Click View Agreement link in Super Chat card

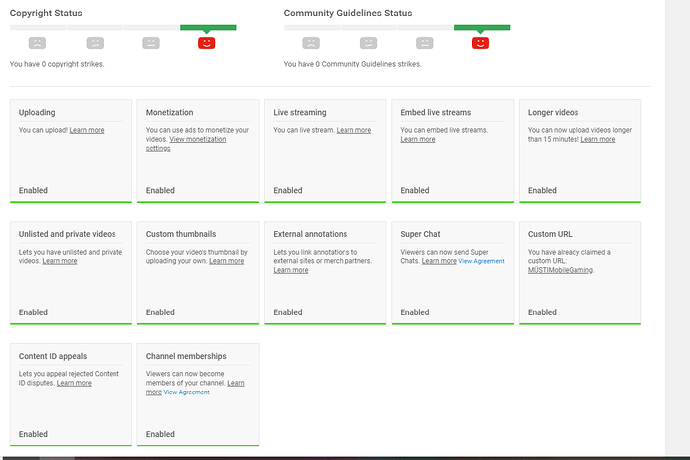481,261
